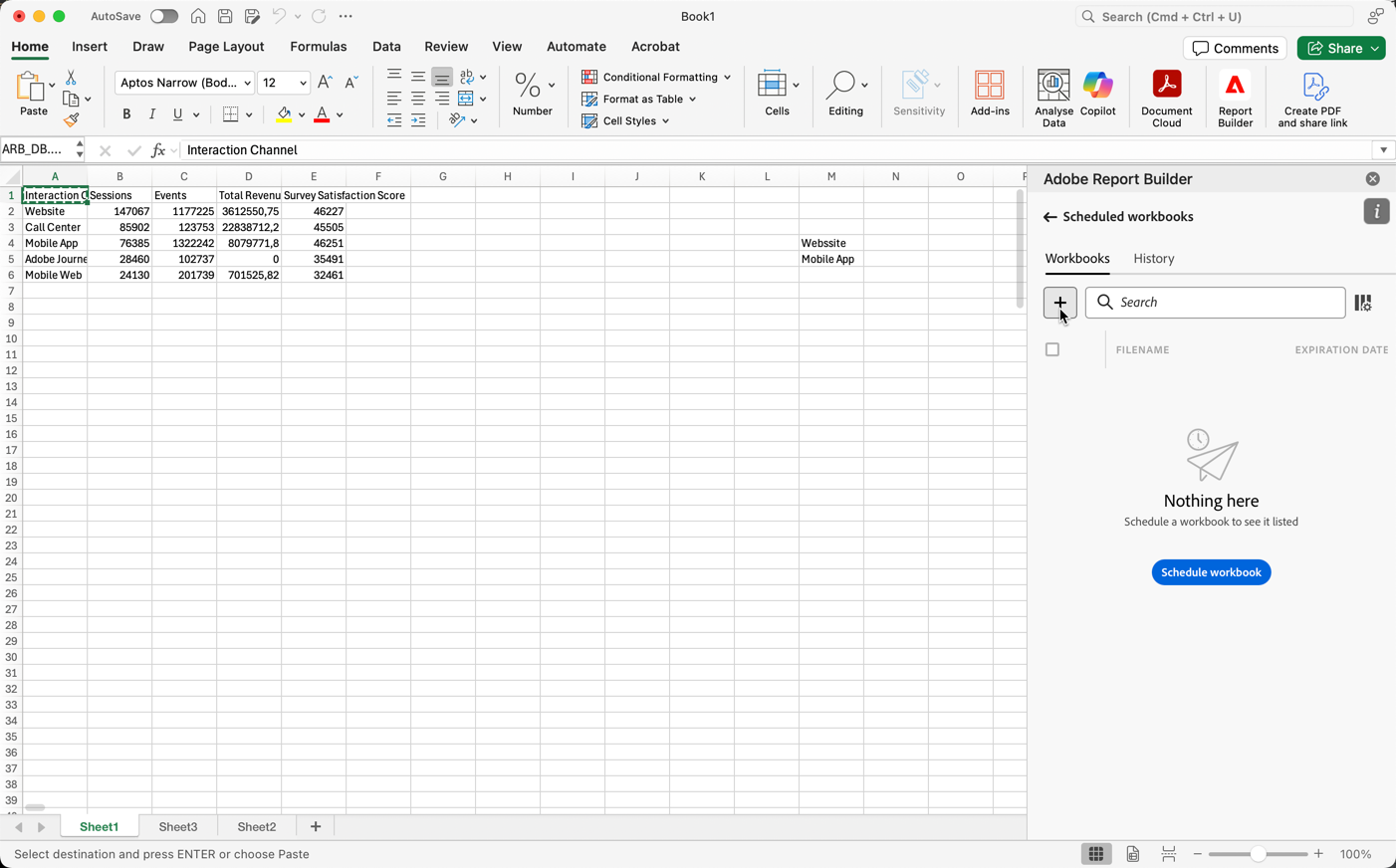The image size is (1396, 868).
Task: Click the Report Builder Search field
Action: click(1215, 303)
